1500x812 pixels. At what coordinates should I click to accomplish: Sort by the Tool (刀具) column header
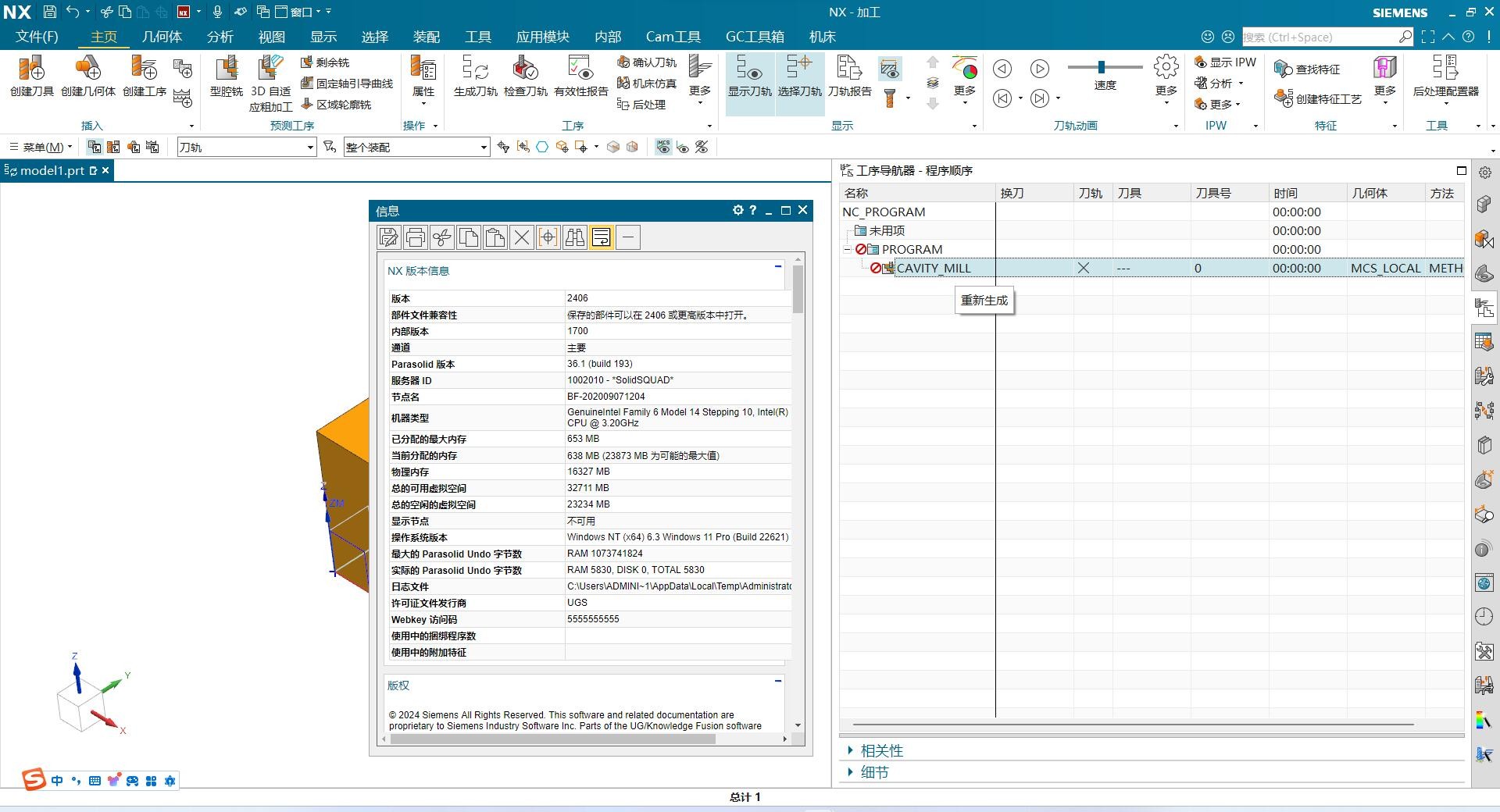click(x=1152, y=193)
